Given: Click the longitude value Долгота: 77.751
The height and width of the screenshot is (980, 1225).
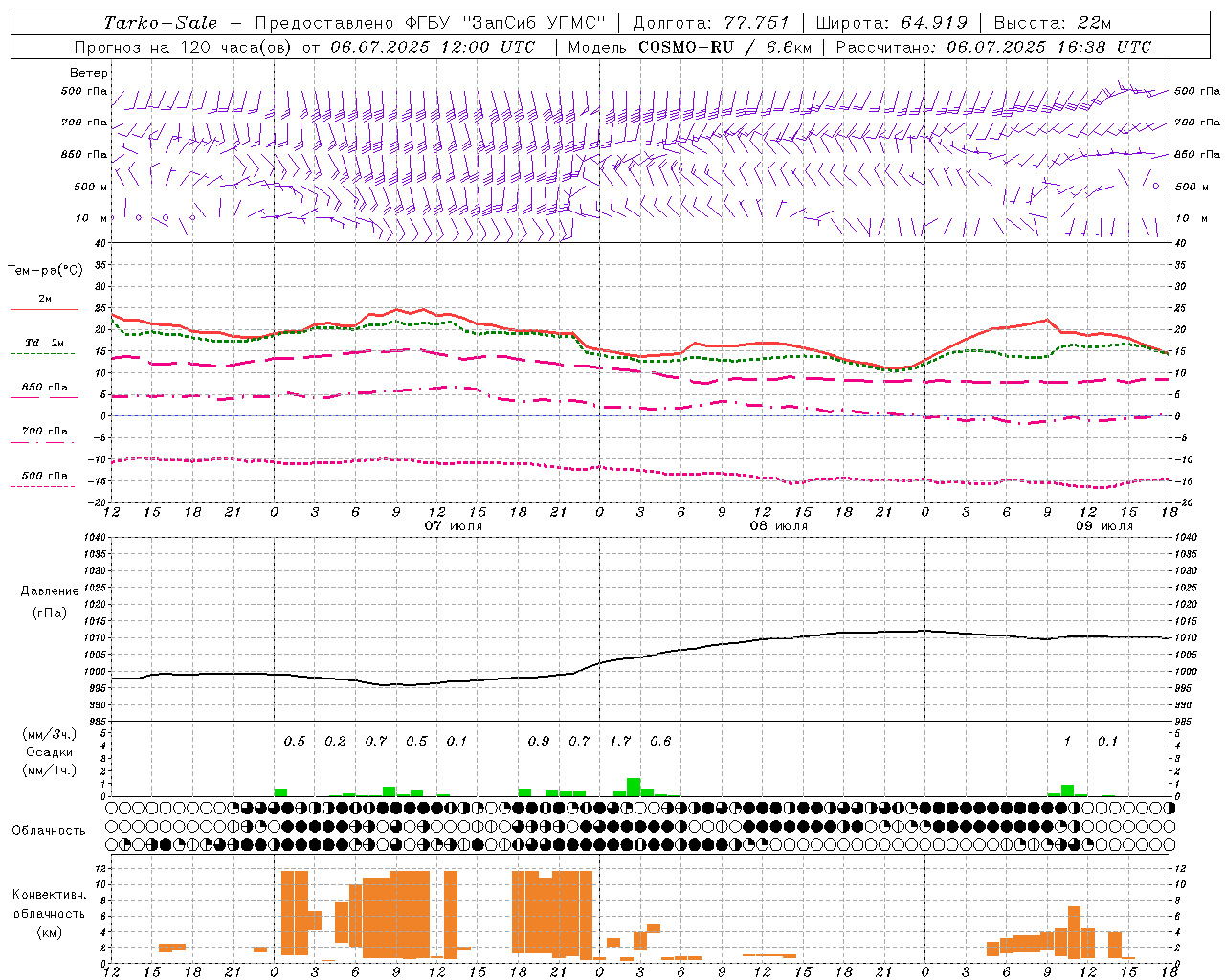Looking at the screenshot, I should pos(711,23).
